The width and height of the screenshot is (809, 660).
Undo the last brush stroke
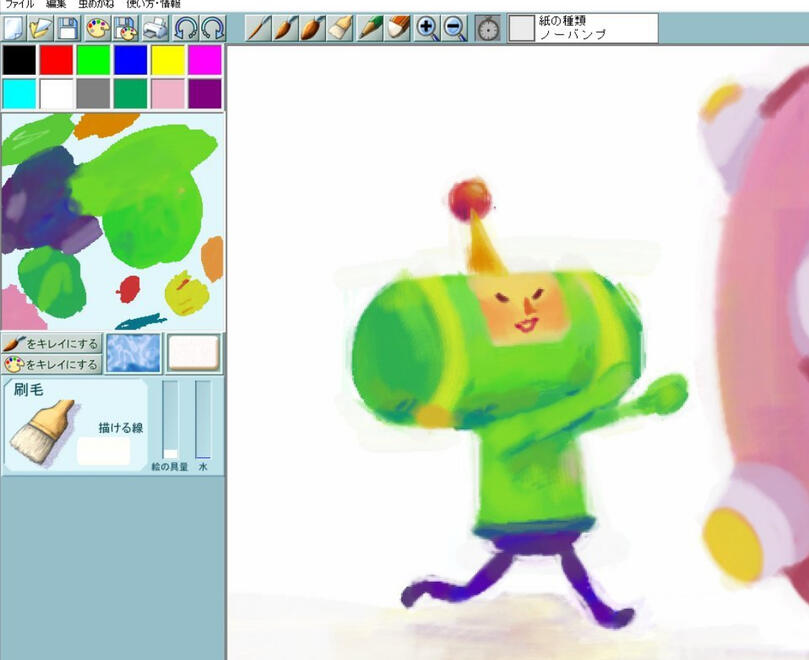point(186,28)
